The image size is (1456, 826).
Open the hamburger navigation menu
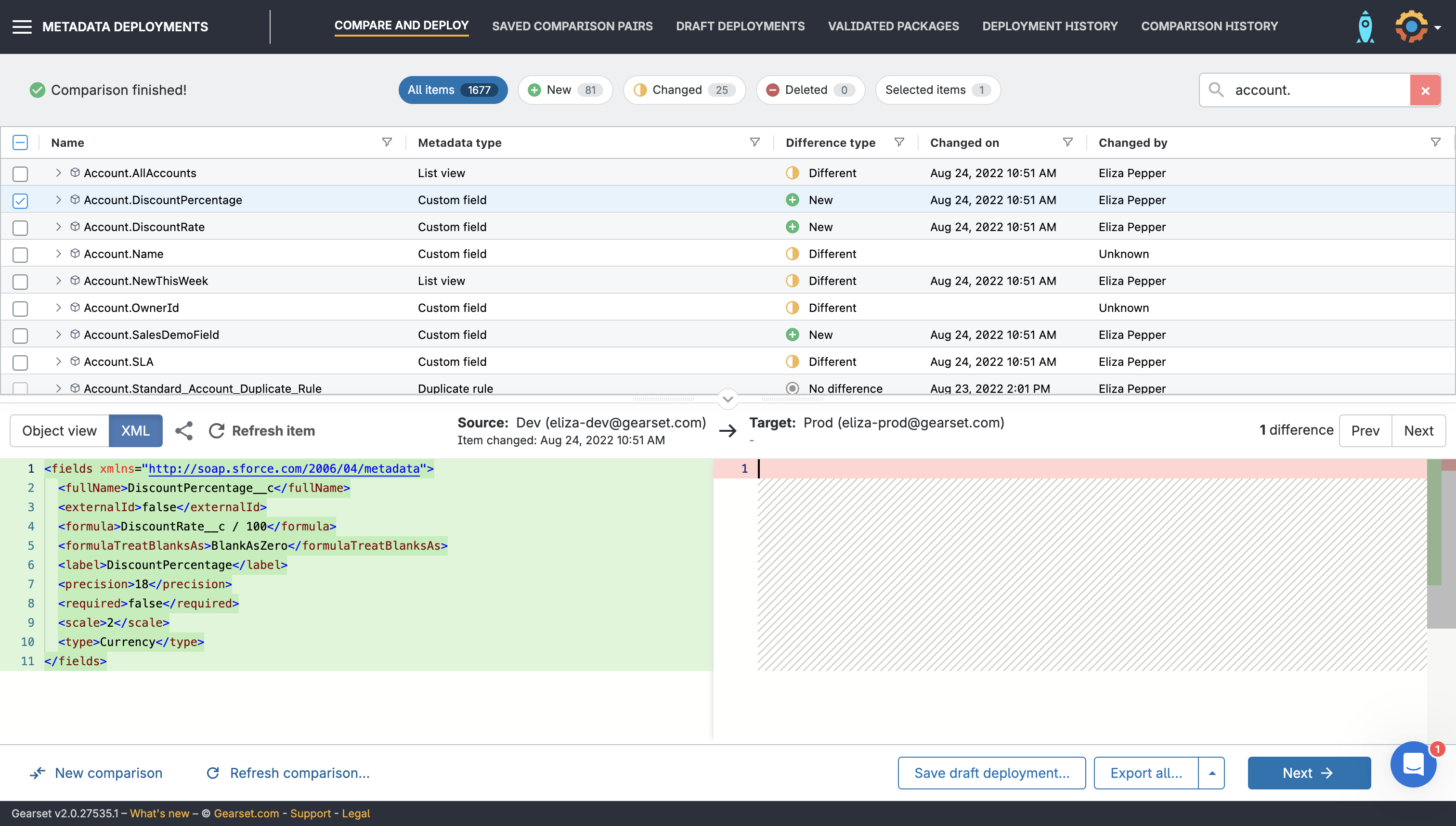(x=22, y=26)
